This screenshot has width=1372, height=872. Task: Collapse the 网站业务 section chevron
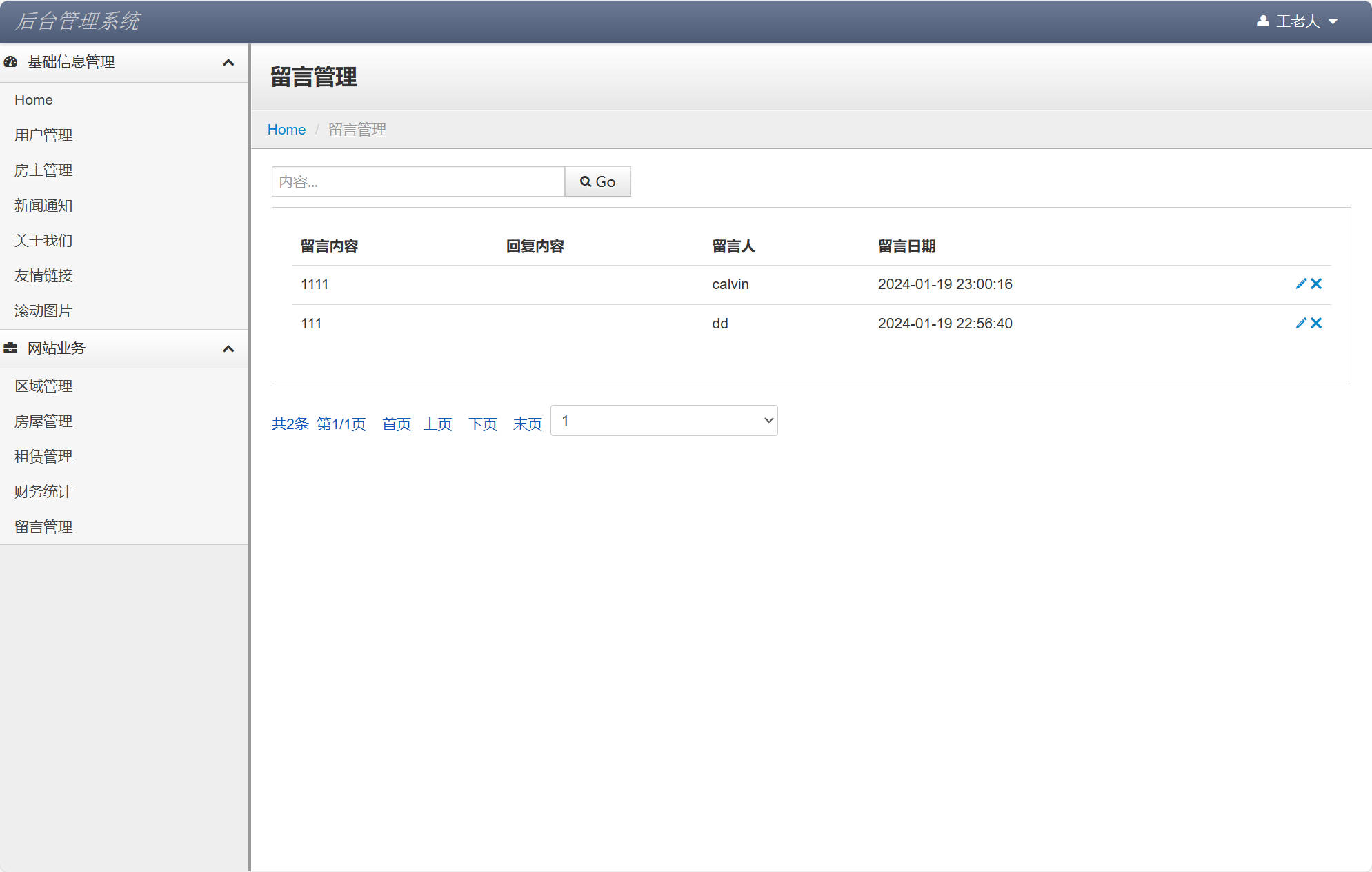pyautogui.click(x=229, y=348)
